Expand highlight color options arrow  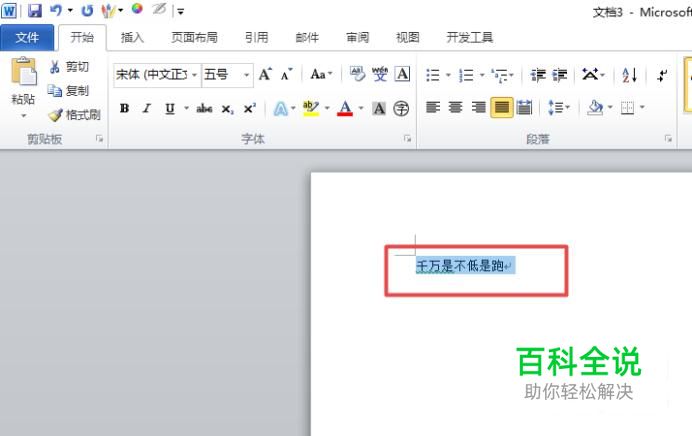[x=327, y=108]
